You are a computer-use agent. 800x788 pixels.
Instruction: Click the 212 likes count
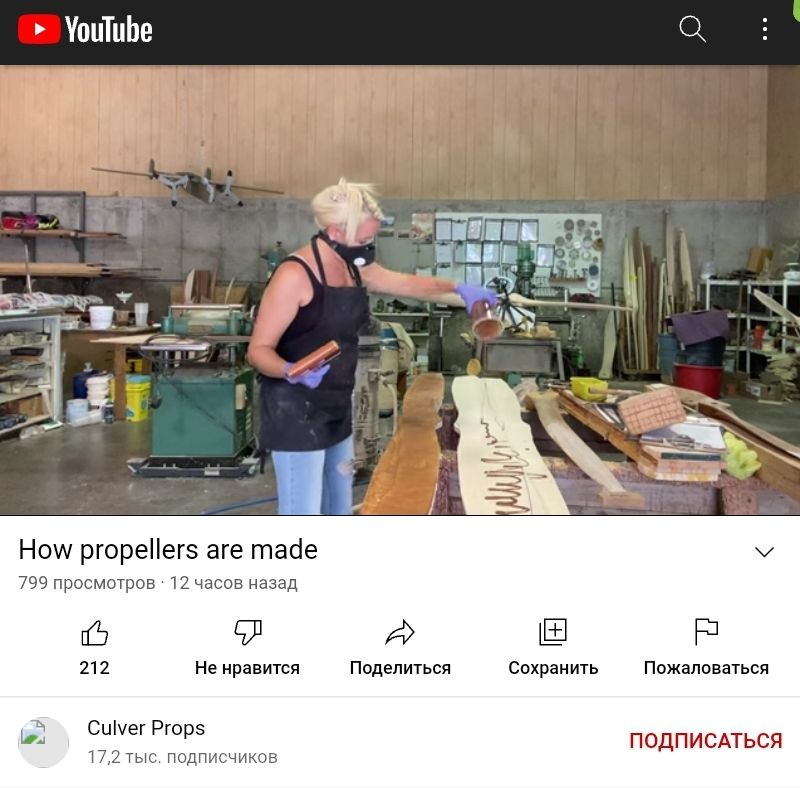click(x=94, y=668)
